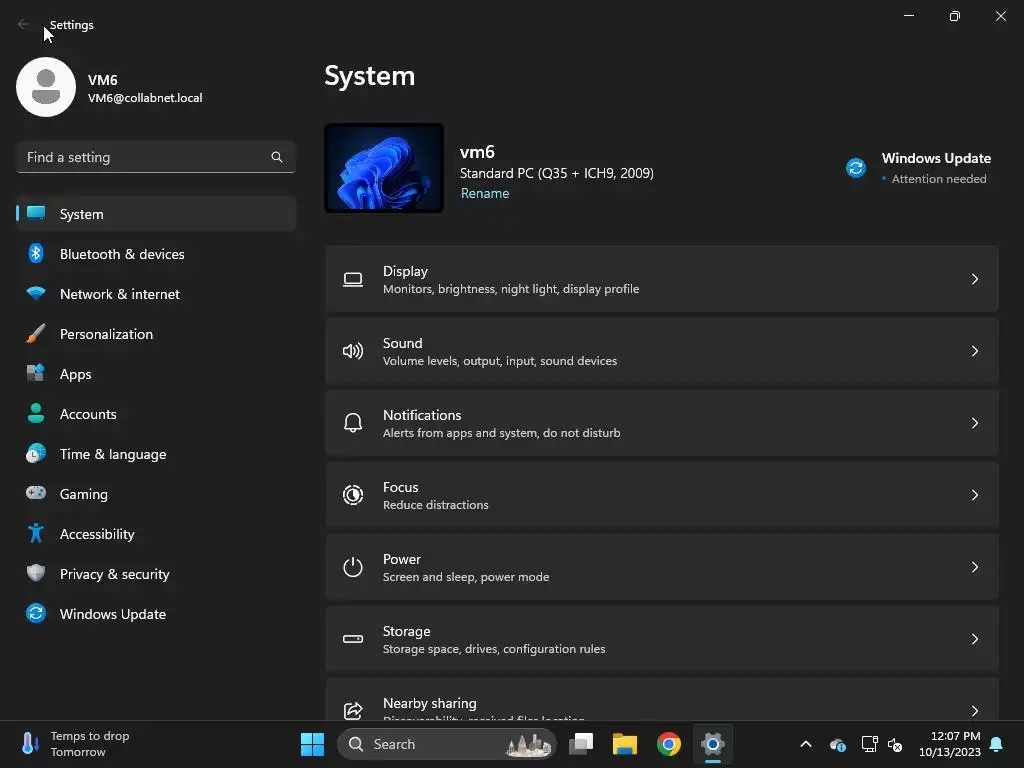Click the Find a setting search field
This screenshot has height=768, width=1024.
(x=156, y=157)
